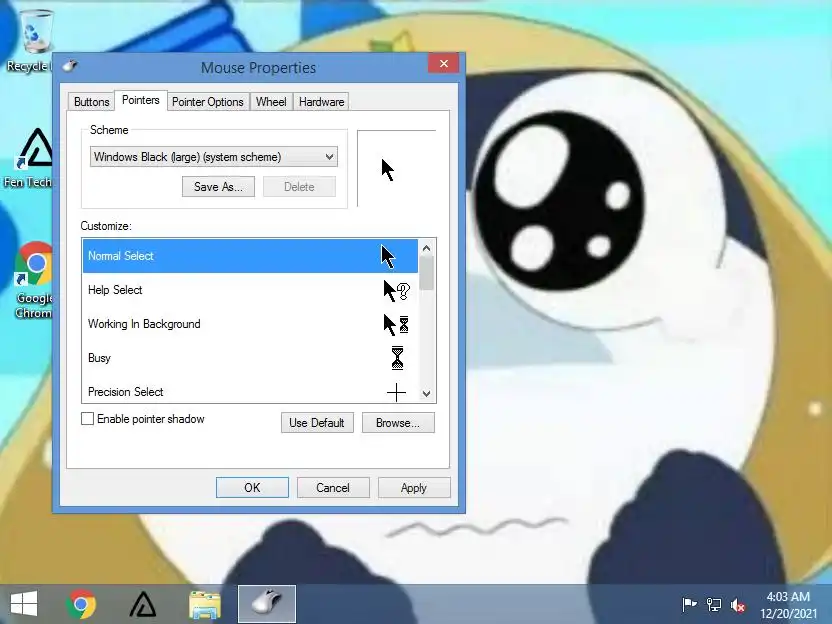Open Action Center flag tray icon

pos(689,604)
